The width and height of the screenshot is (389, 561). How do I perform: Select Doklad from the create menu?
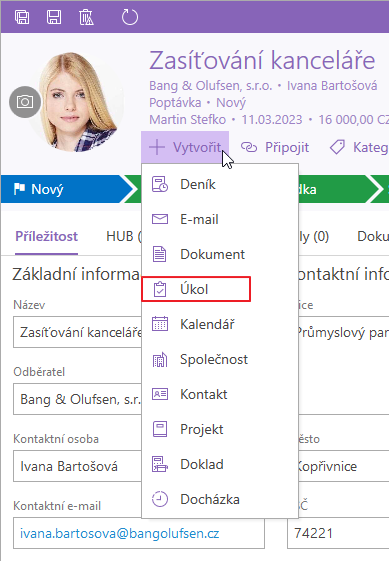(x=220, y=464)
